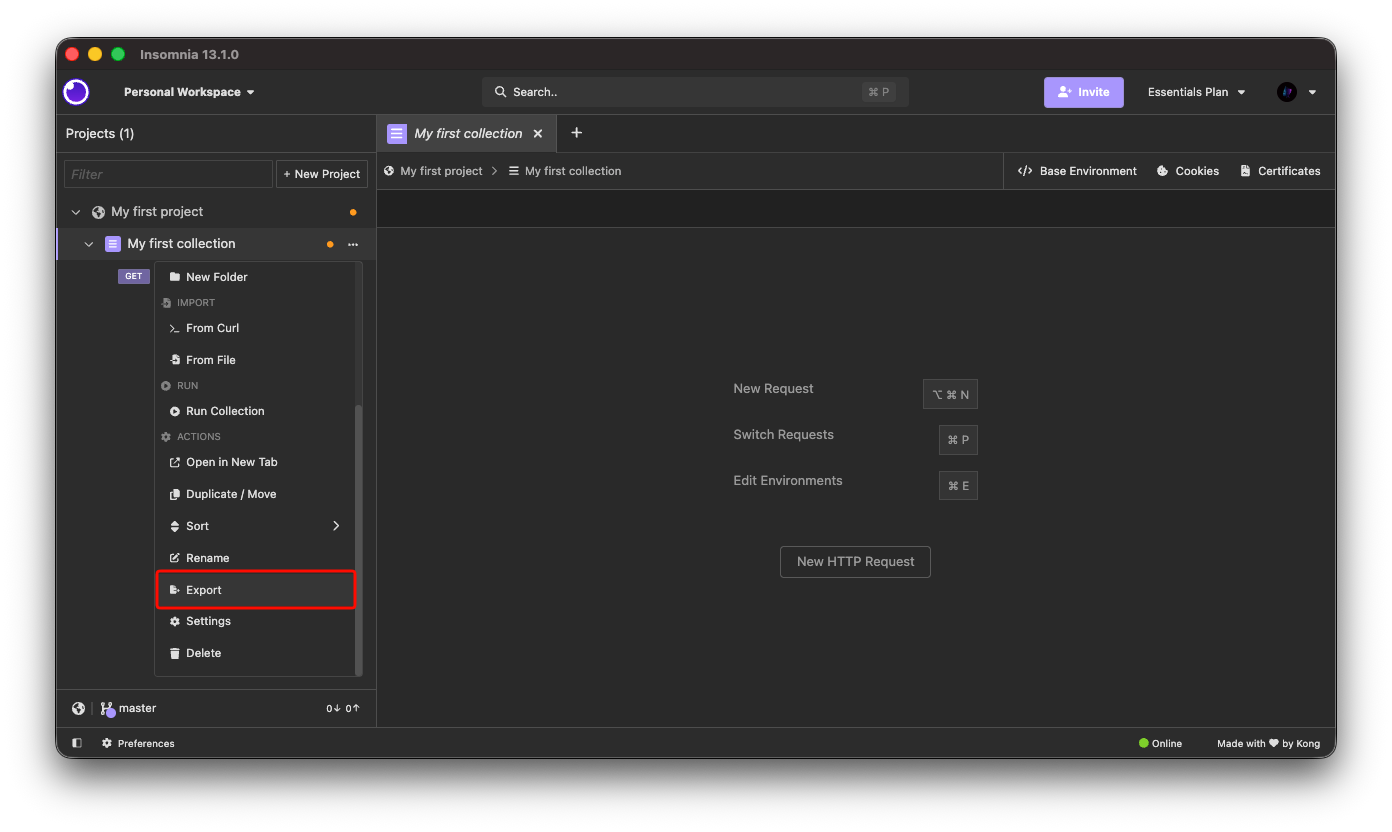Click the collection's three-dot menu icon
This screenshot has height=832, width=1392.
pos(353,244)
